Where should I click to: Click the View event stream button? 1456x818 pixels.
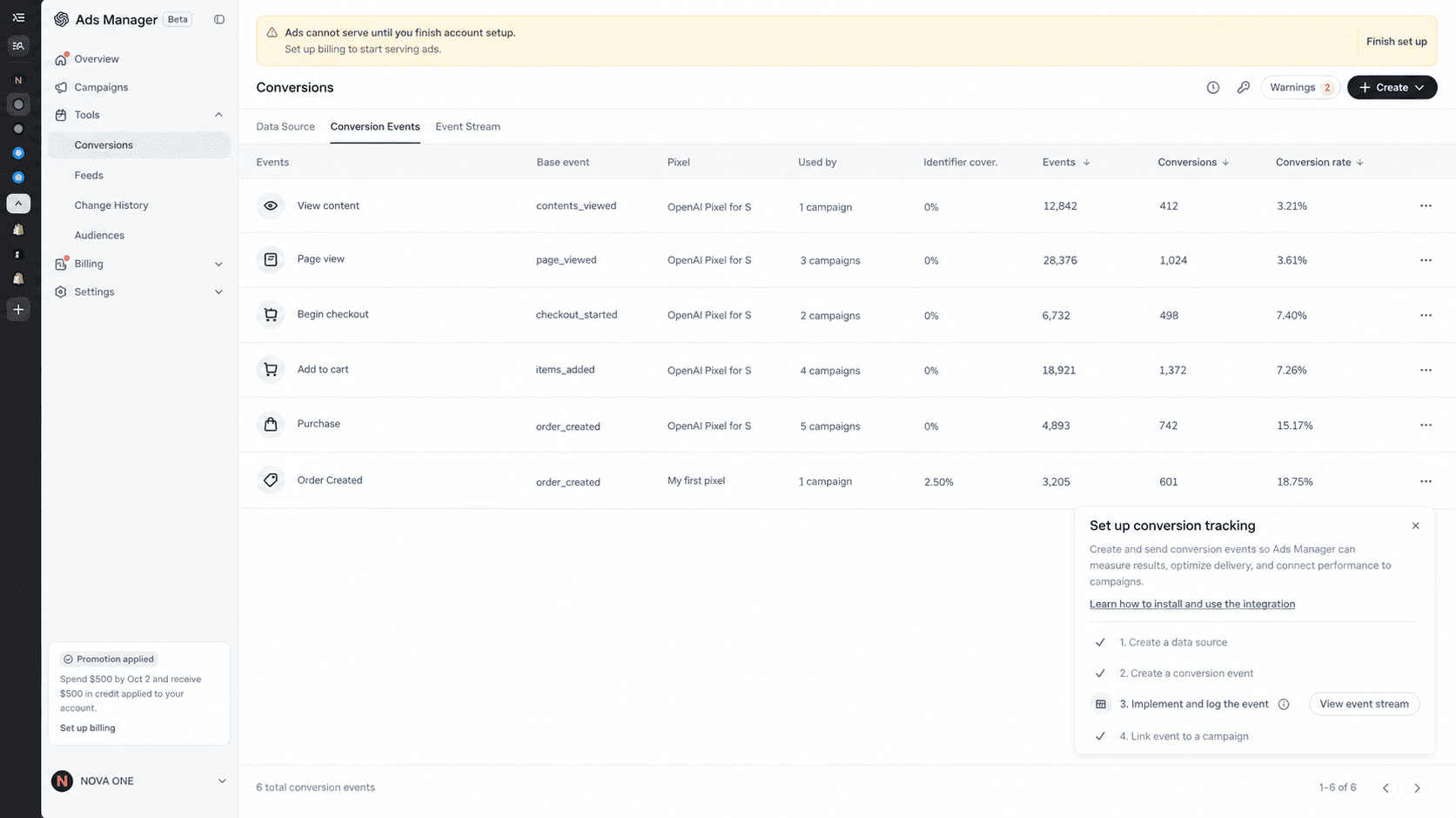[x=1364, y=704]
